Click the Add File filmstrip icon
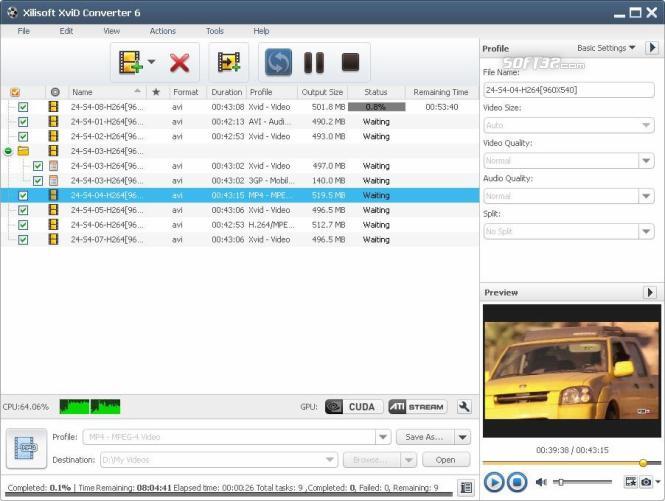This screenshot has height=501, width=665. point(130,62)
